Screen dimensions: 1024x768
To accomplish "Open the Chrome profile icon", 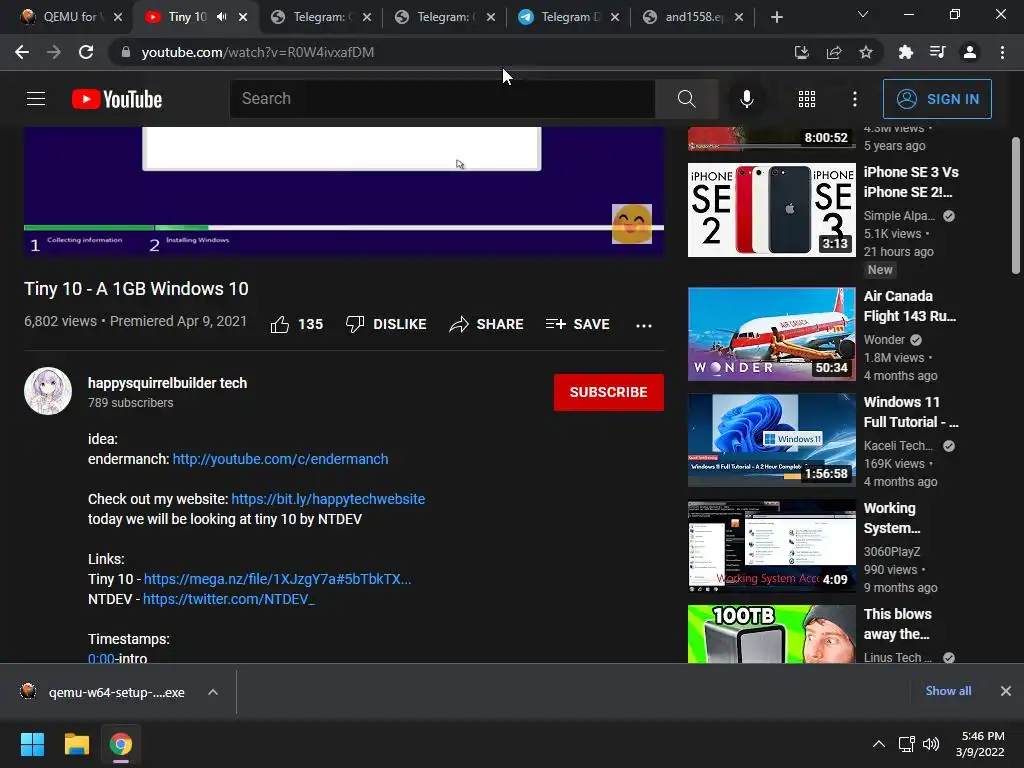I will point(970,52).
